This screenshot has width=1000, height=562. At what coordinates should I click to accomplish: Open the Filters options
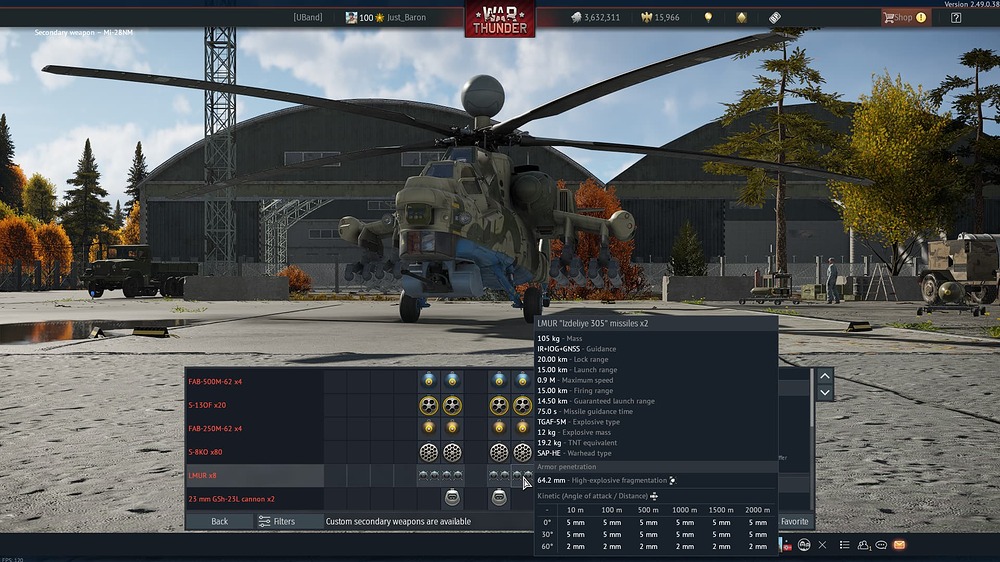click(276, 521)
